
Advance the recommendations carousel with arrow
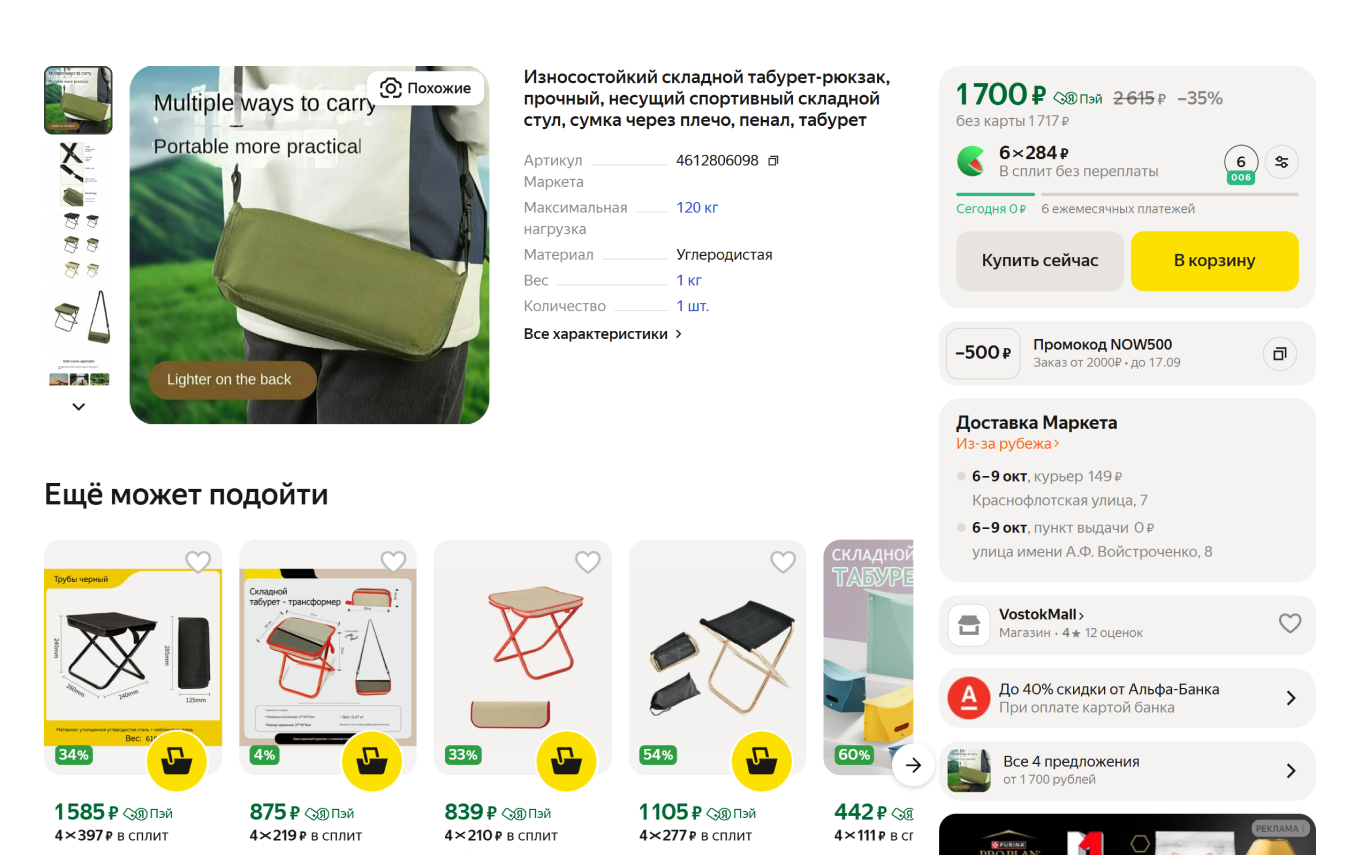tap(913, 766)
